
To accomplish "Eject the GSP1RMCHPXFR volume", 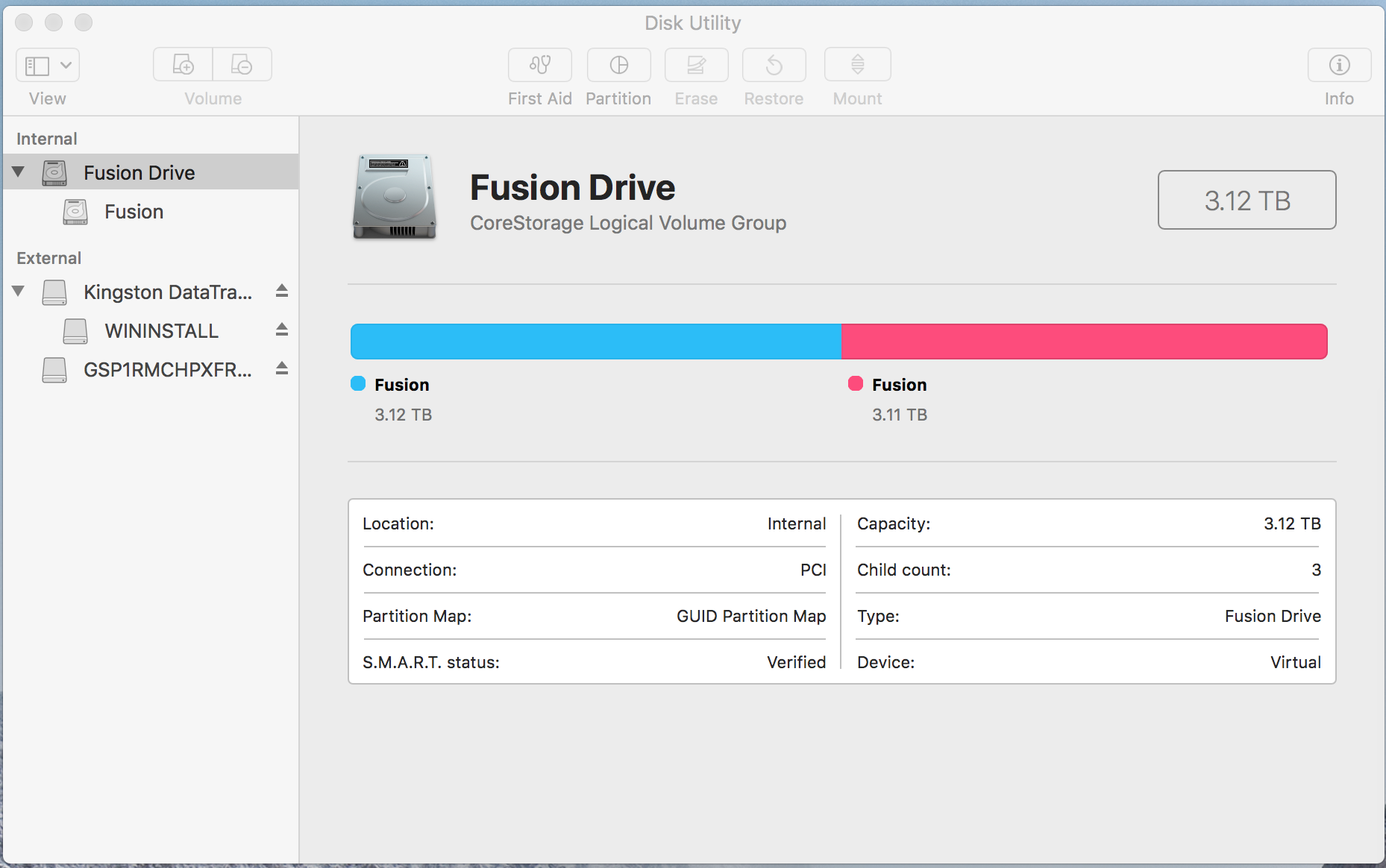I will (x=282, y=368).
